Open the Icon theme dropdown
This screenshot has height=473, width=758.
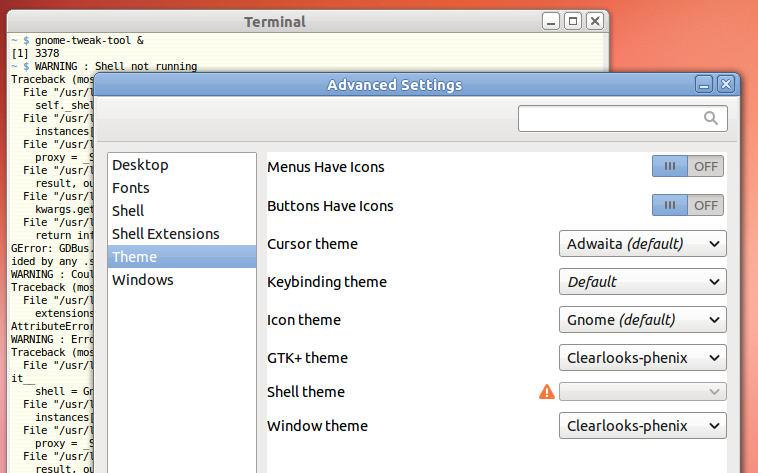click(x=642, y=320)
